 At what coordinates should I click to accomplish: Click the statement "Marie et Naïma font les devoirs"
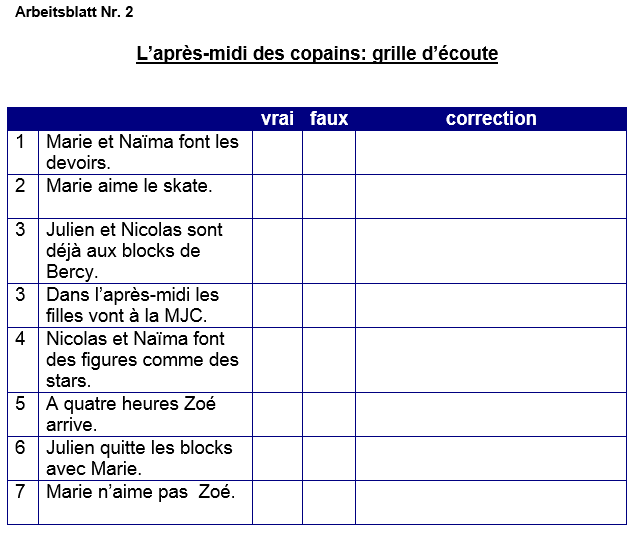(x=142, y=152)
